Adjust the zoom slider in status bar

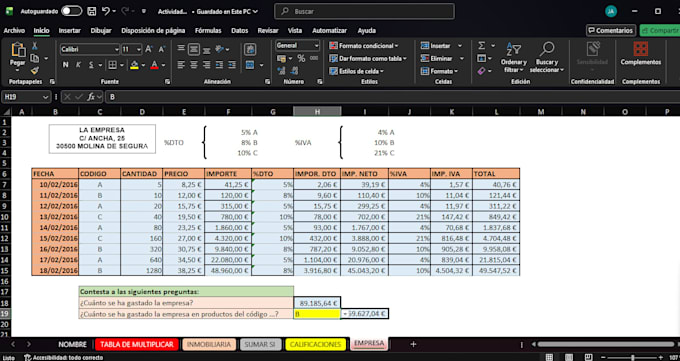point(633,358)
